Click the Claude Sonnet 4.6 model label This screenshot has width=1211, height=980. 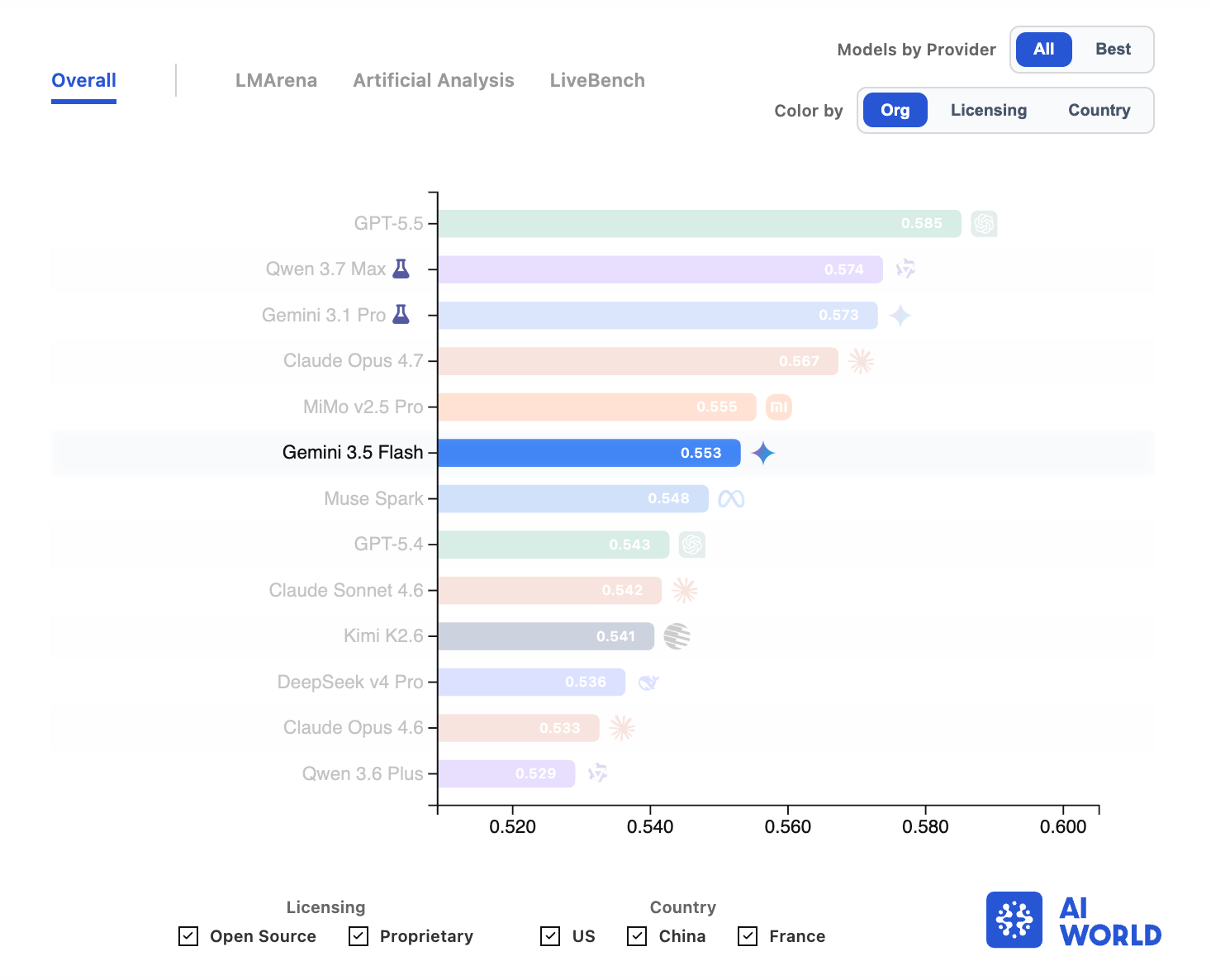click(346, 591)
